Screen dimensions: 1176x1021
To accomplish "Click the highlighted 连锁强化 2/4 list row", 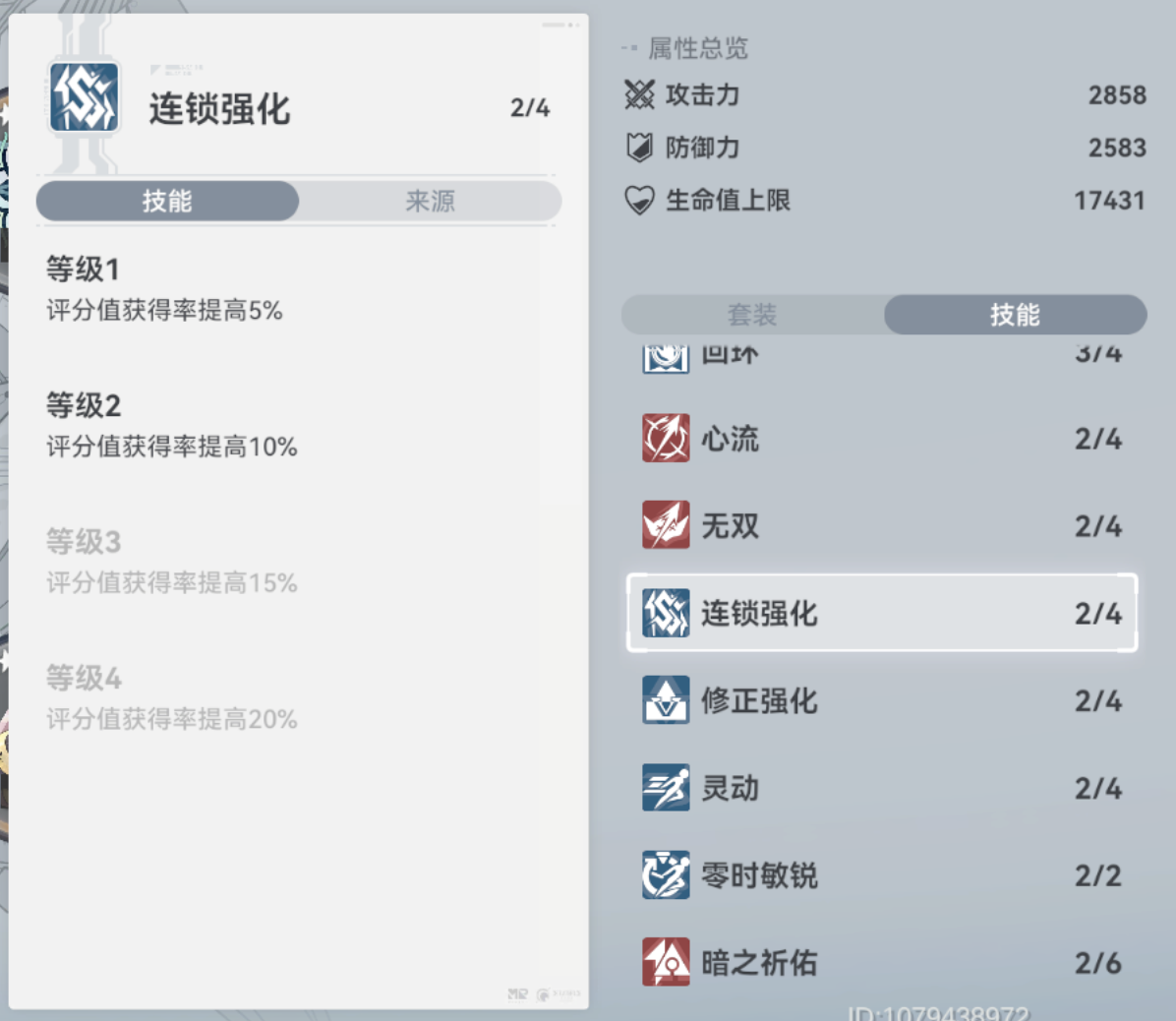I will click(x=882, y=613).
